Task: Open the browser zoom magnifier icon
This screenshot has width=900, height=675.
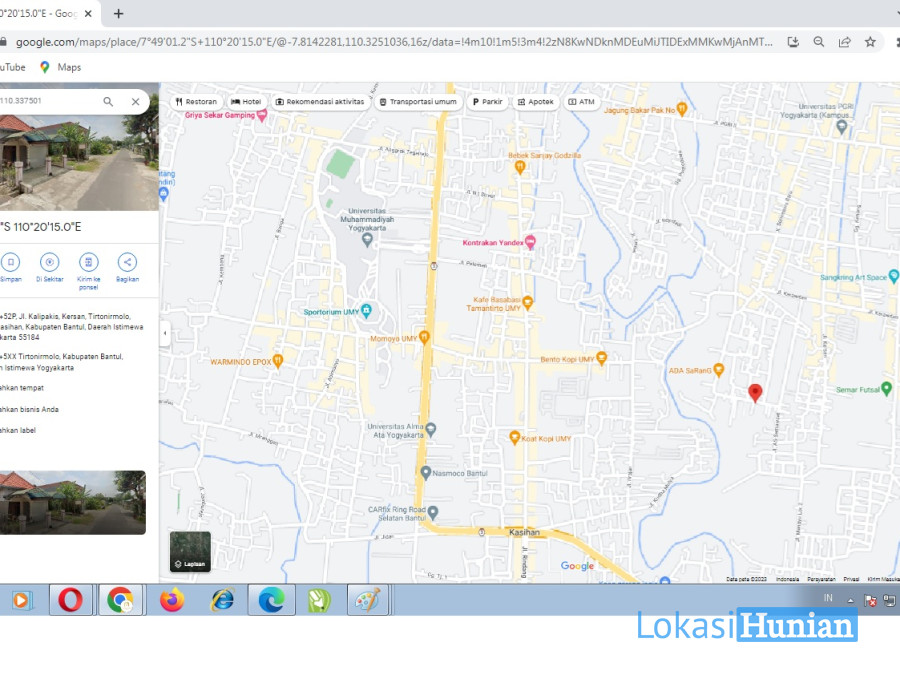Action: tap(818, 42)
